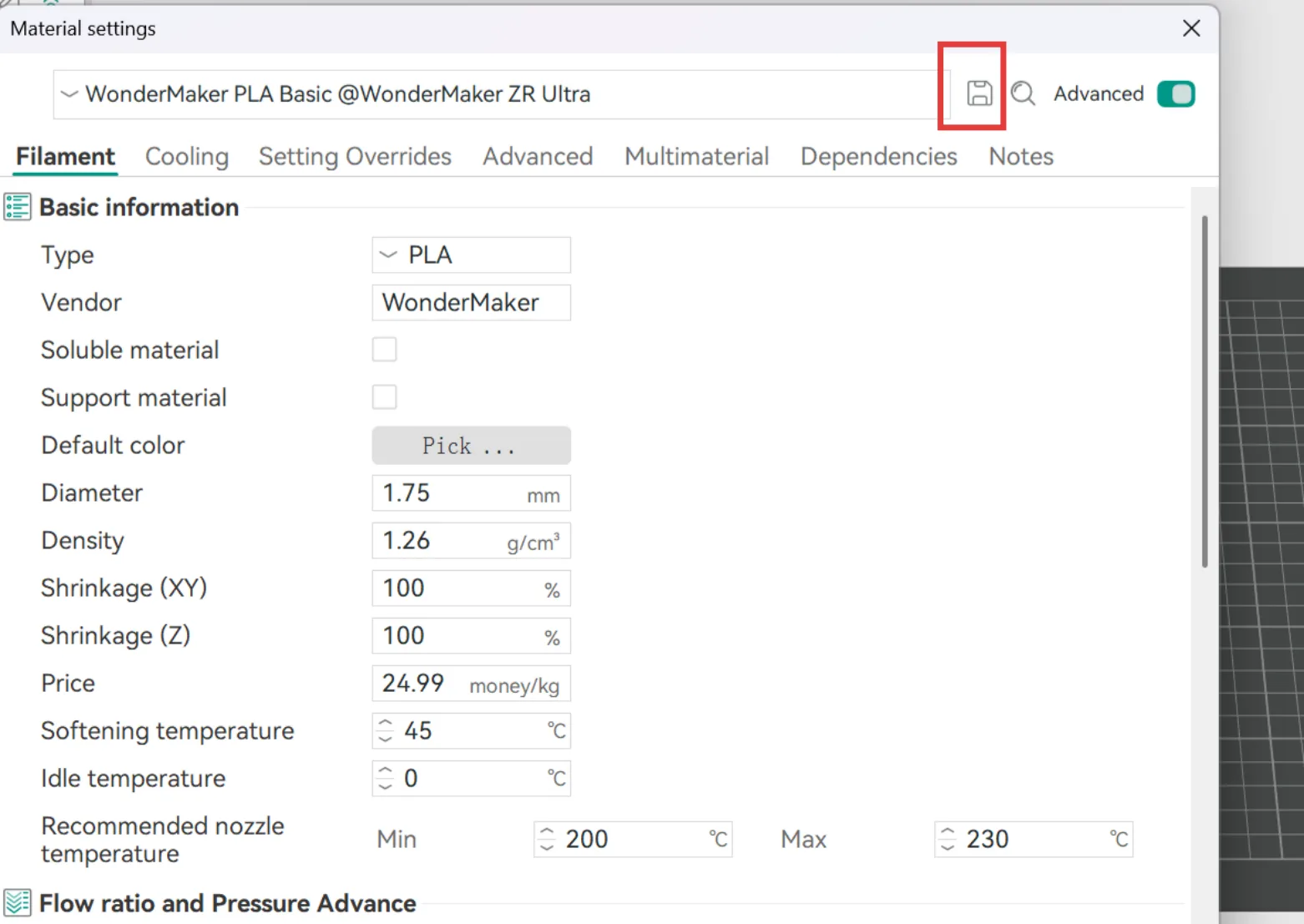The image size is (1304, 924).
Task: Click the Min nozzle temperature stepper arrows
Action: 547,839
